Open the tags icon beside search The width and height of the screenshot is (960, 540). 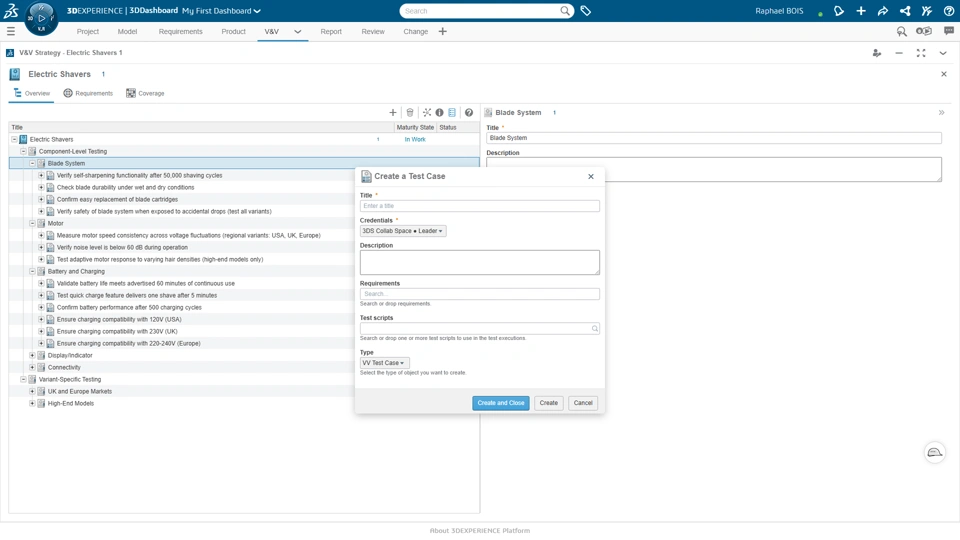point(586,11)
